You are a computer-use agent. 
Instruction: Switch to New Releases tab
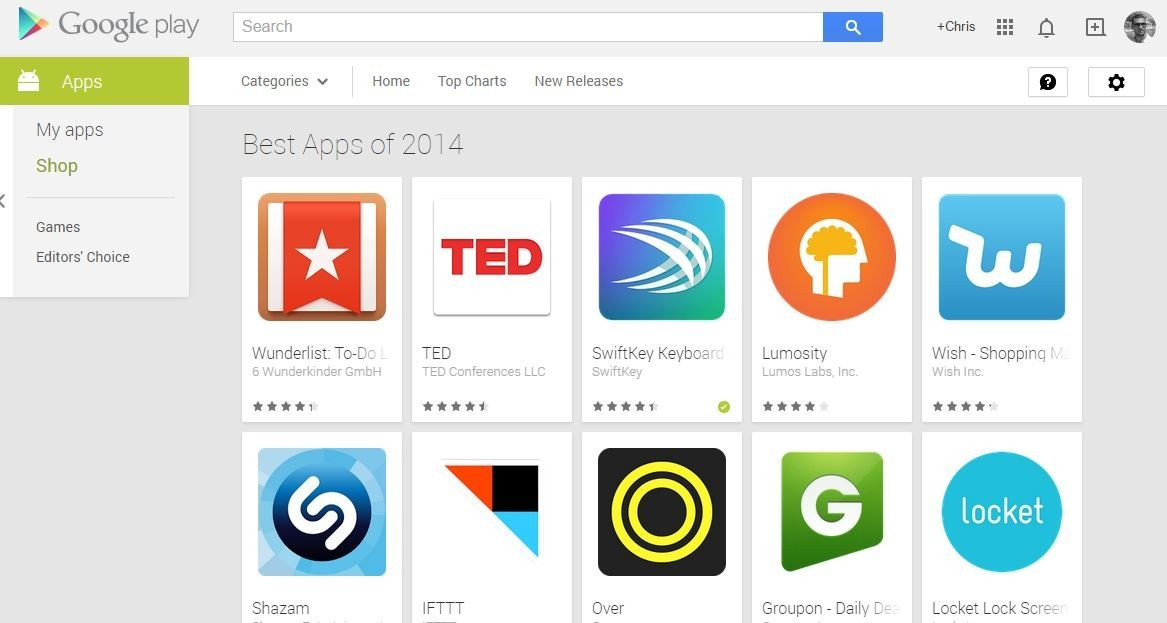click(x=578, y=81)
